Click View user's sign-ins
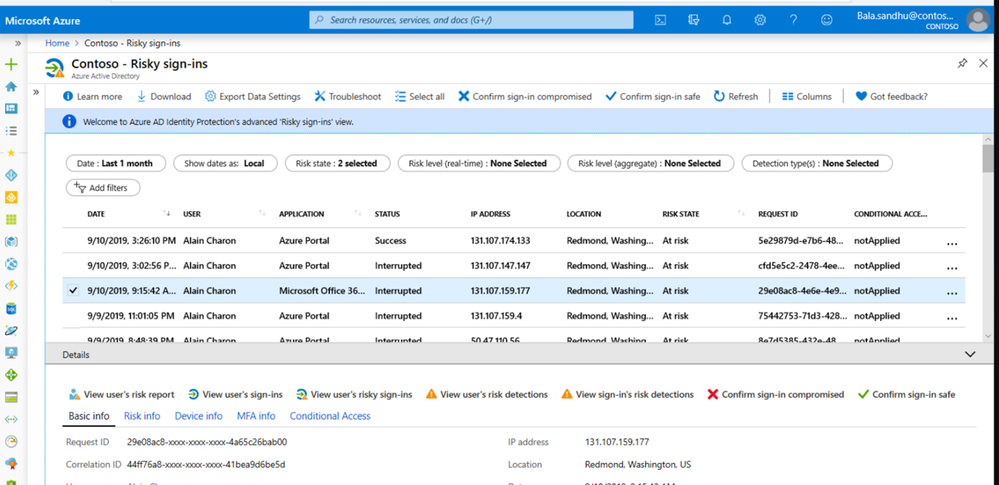This screenshot has width=999, height=485. pos(235,395)
